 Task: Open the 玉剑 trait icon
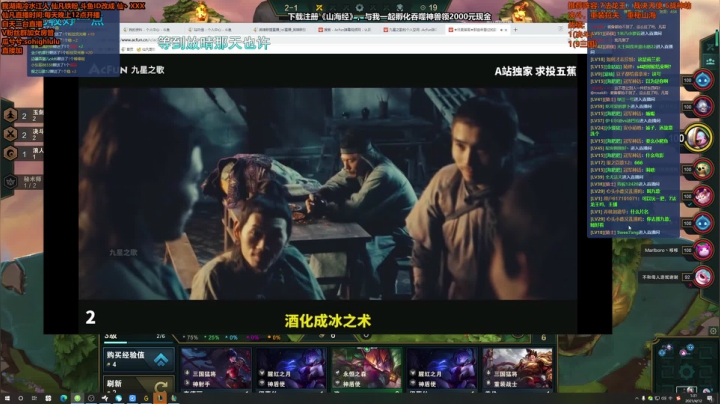[10, 115]
